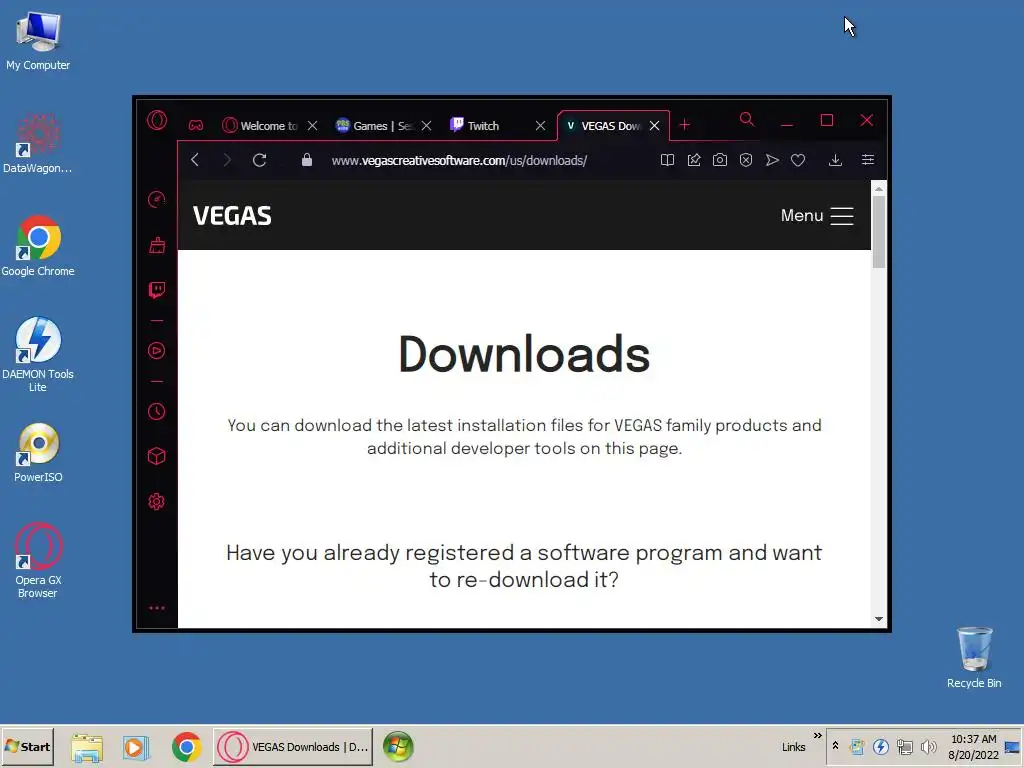
Task: Open Settings gear icon in sidebar
Action: coord(157,502)
